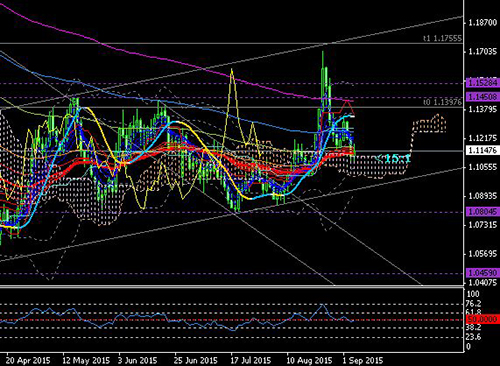Click the t0 1.13976 line label
The image size is (500, 366).
point(442,102)
